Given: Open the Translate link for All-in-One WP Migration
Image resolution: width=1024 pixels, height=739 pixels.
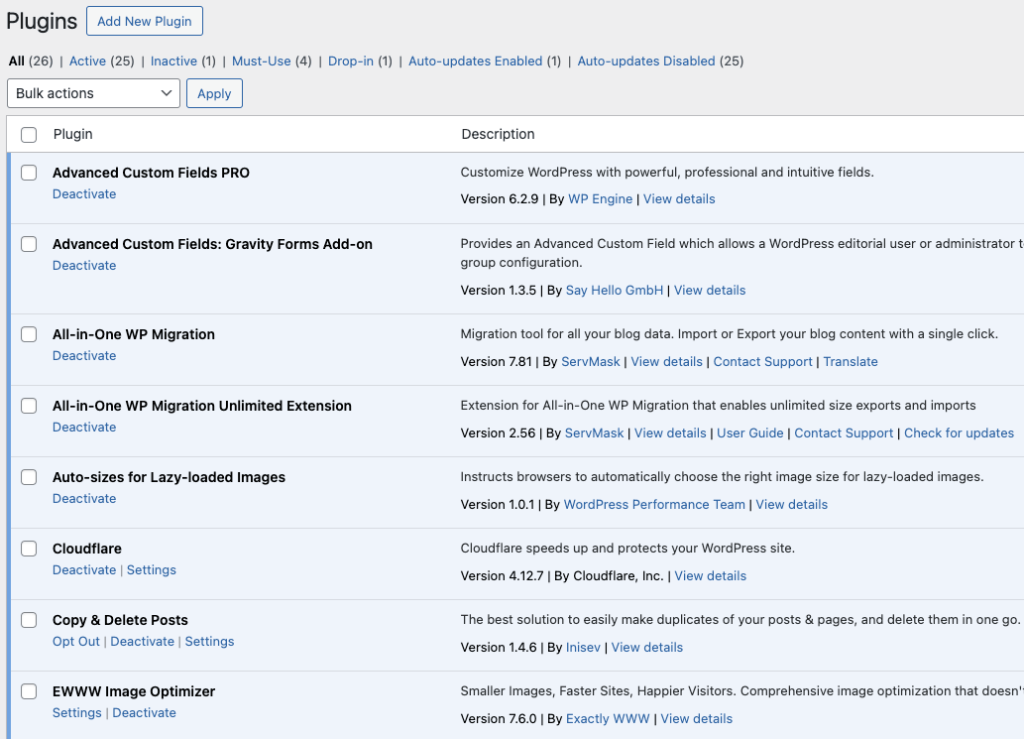Looking at the screenshot, I should (850, 361).
